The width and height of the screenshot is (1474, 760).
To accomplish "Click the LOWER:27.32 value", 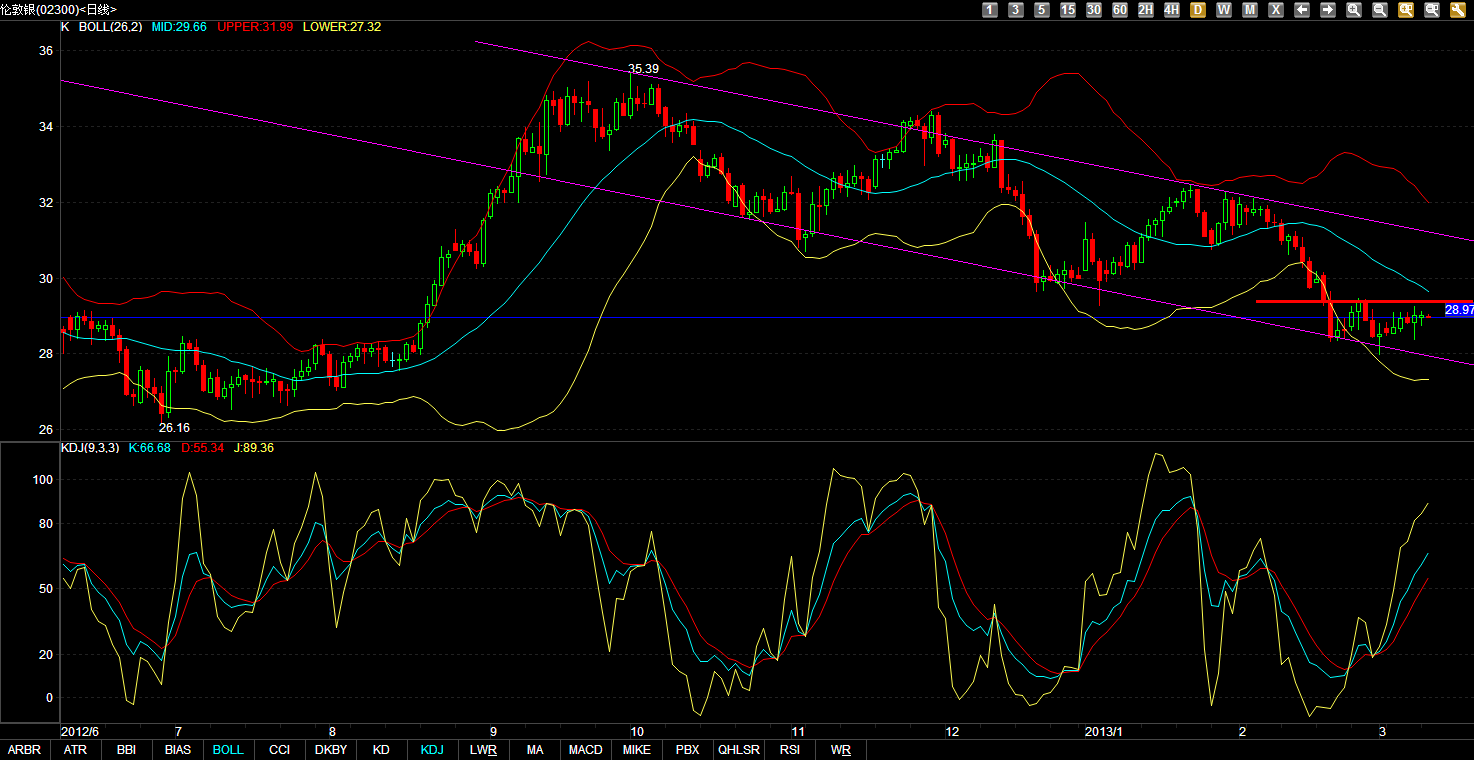I will pos(340,27).
